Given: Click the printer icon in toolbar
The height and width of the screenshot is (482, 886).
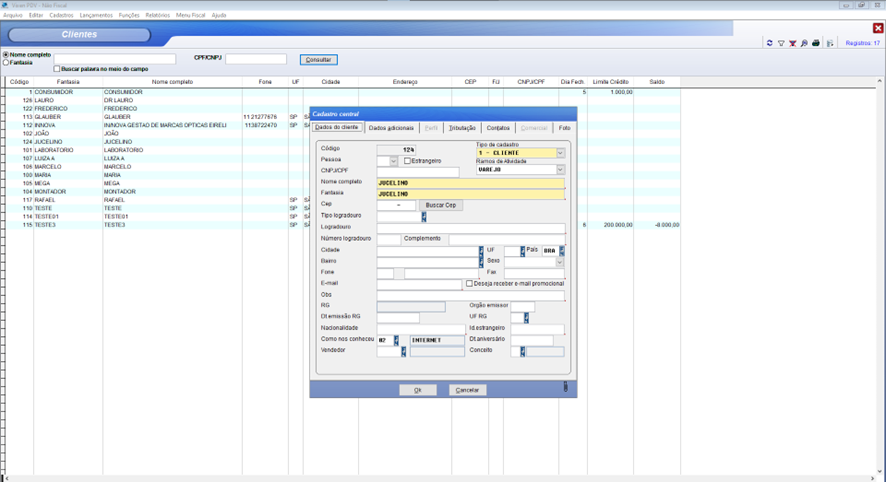Looking at the screenshot, I should [816, 43].
